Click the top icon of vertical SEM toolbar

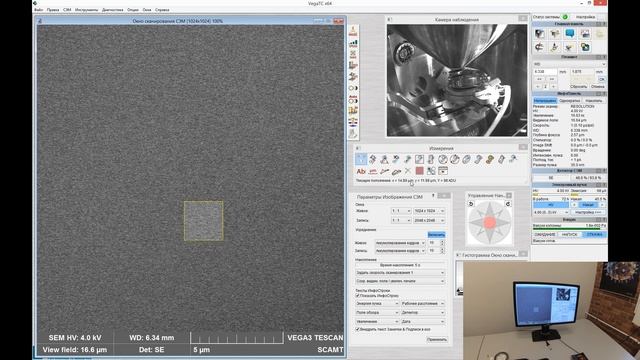(353, 31)
